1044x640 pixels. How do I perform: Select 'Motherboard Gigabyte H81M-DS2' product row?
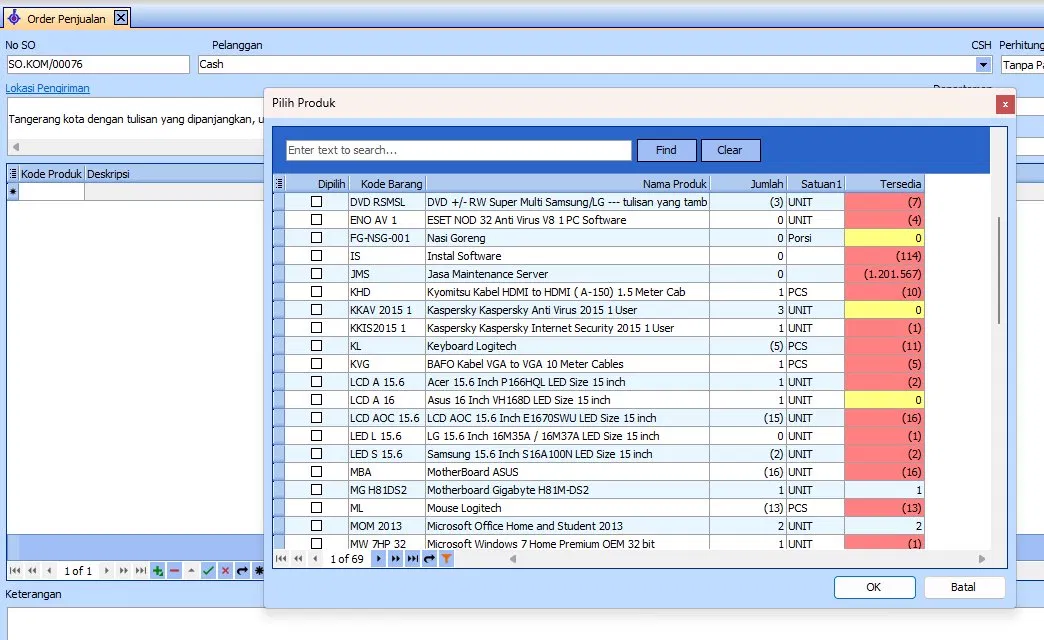[598, 489]
